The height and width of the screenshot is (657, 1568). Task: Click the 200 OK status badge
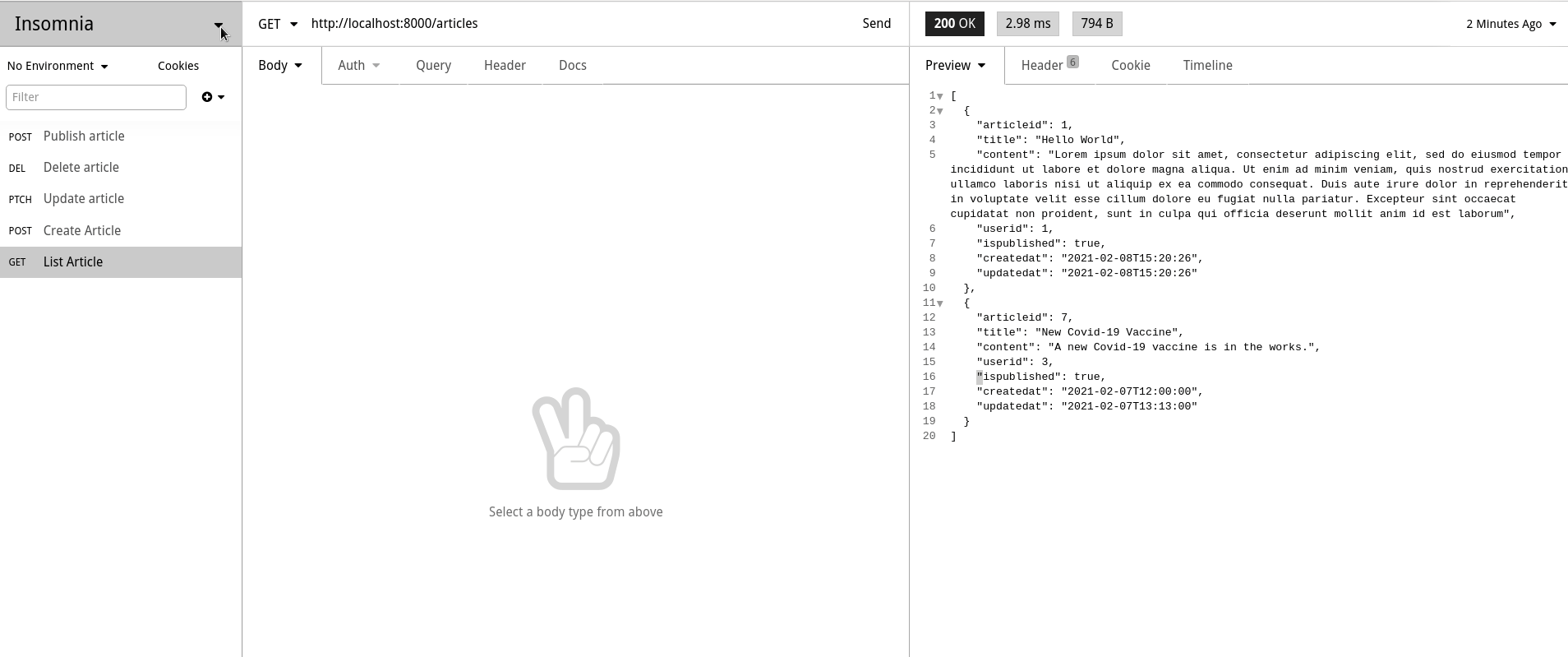click(955, 24)
